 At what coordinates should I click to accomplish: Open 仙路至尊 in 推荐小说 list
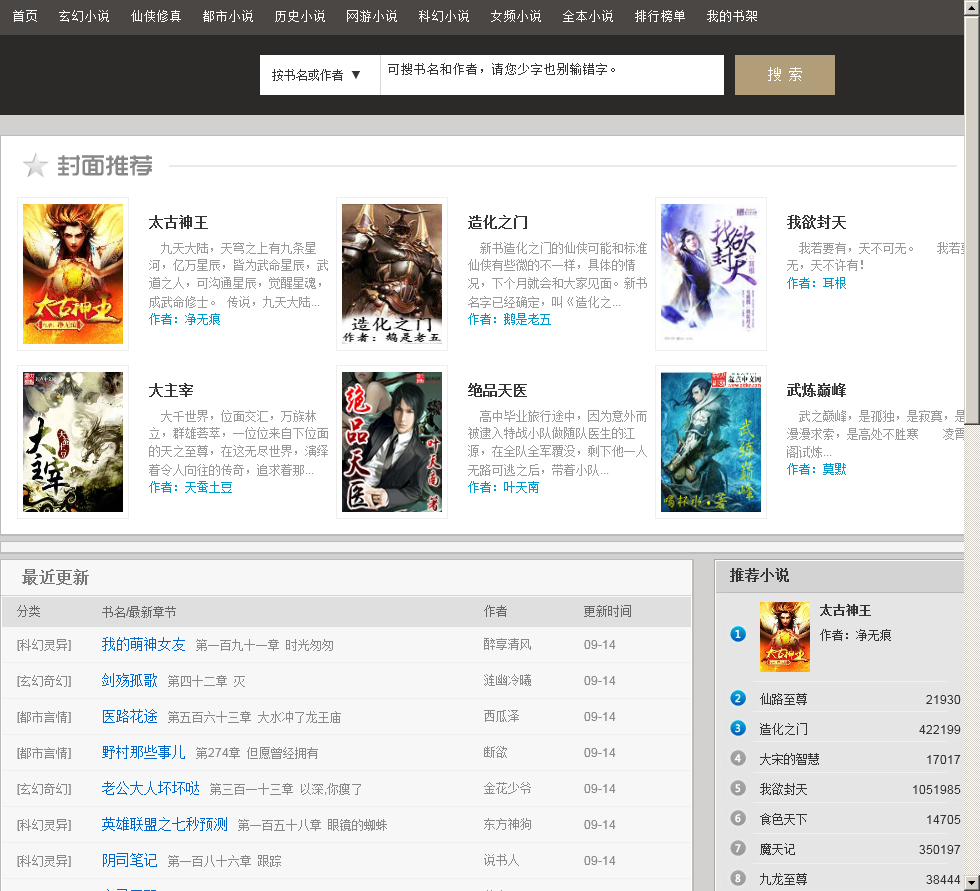[x=783, y=700]
